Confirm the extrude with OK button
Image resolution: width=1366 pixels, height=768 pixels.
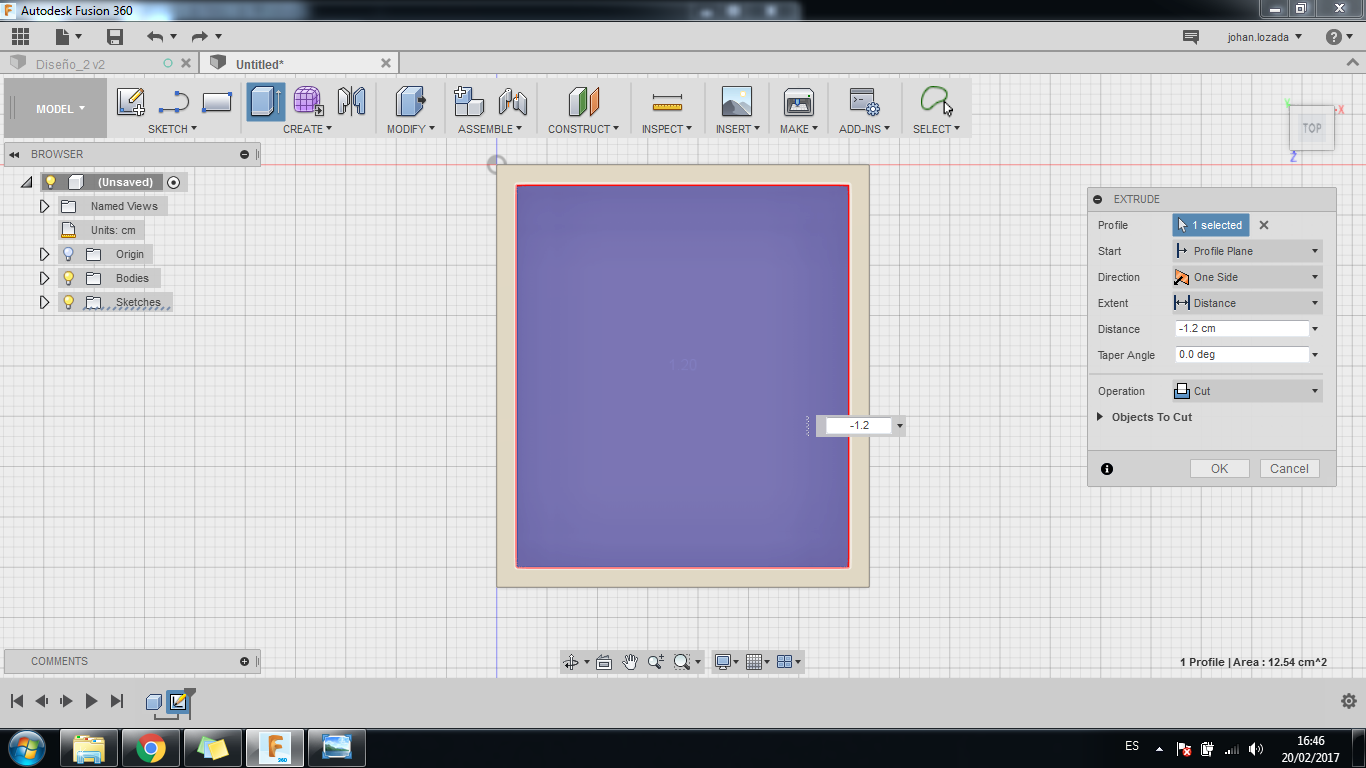coord(1220,469)
